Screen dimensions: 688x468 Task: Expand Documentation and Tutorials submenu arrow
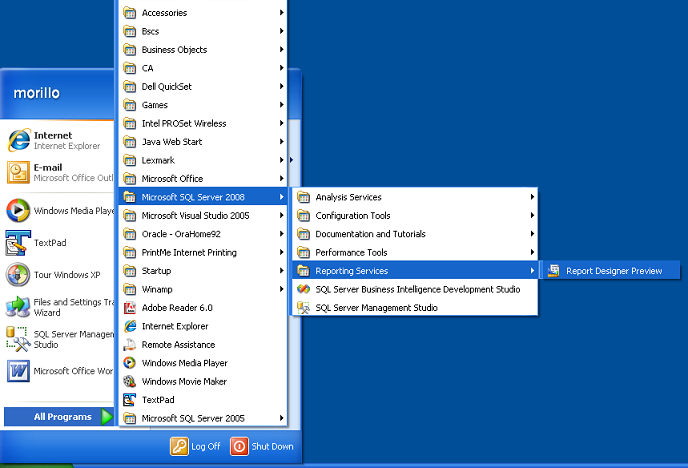click(x=532, y=234)
